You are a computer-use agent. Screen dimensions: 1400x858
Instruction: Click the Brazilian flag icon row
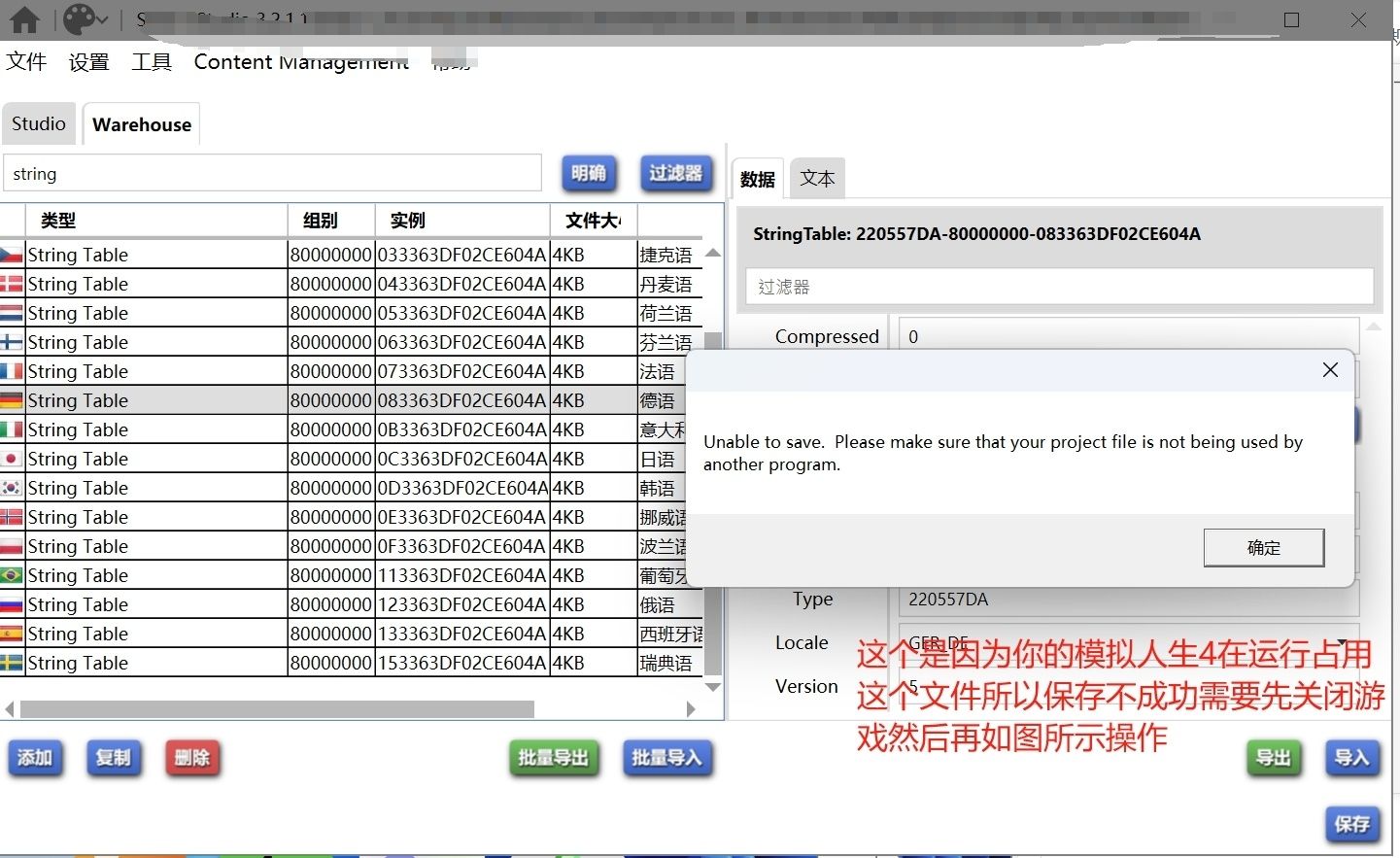pyautogui.click(x=12, y=575)
